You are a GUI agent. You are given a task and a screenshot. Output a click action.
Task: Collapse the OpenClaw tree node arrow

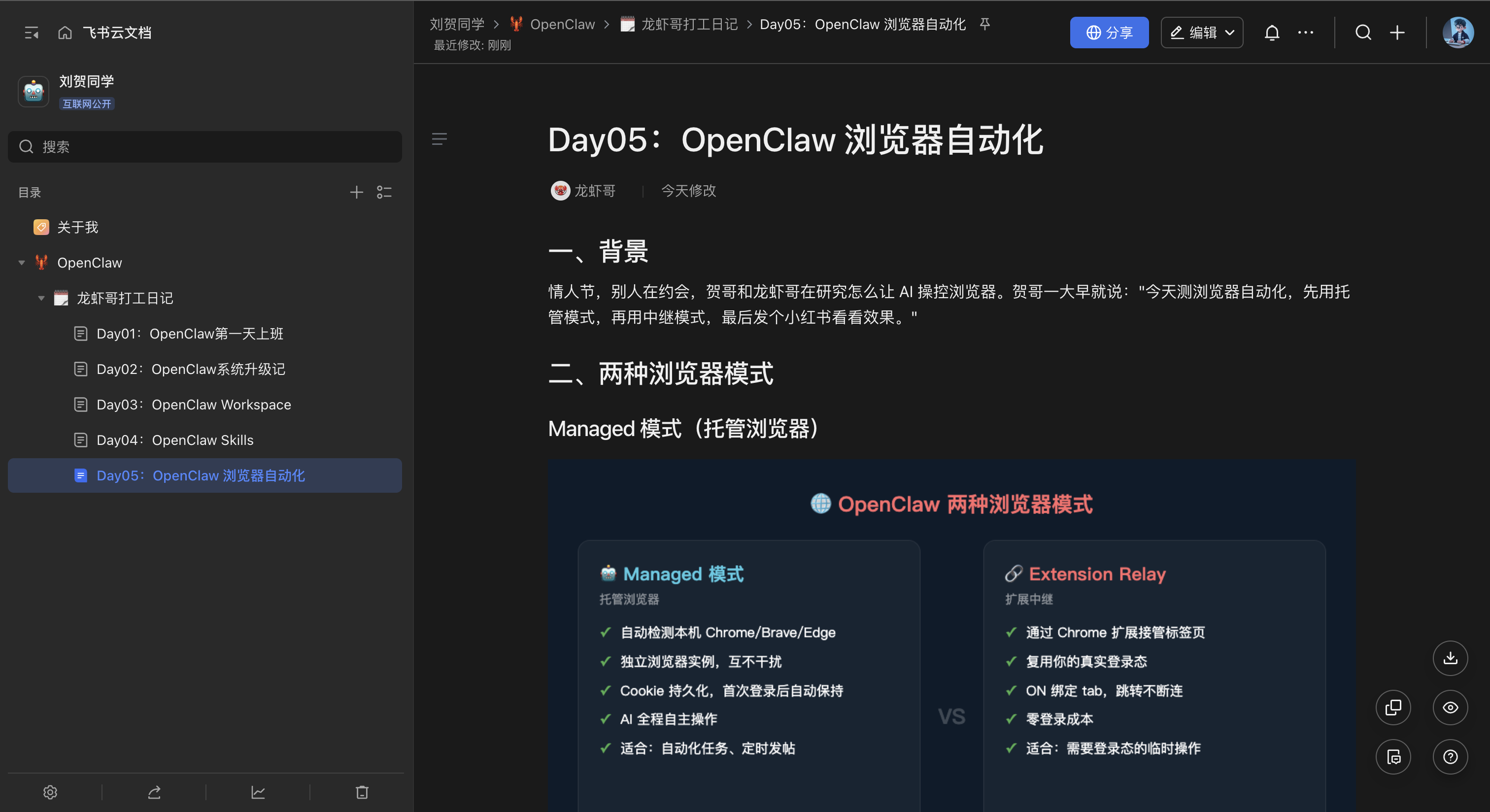(x=22, y=263)
